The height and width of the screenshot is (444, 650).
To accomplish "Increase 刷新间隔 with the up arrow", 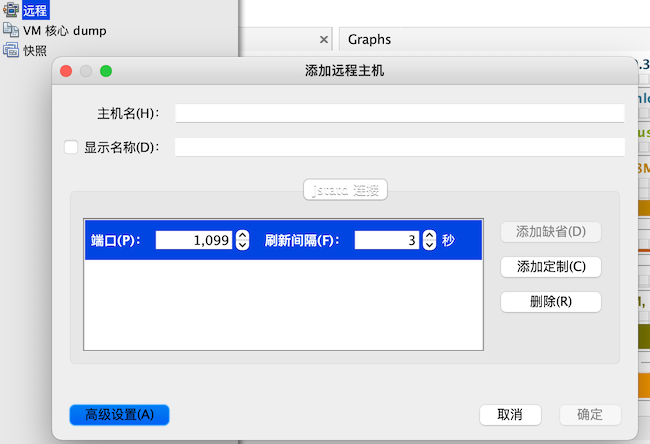I will [x=429, y=235].
